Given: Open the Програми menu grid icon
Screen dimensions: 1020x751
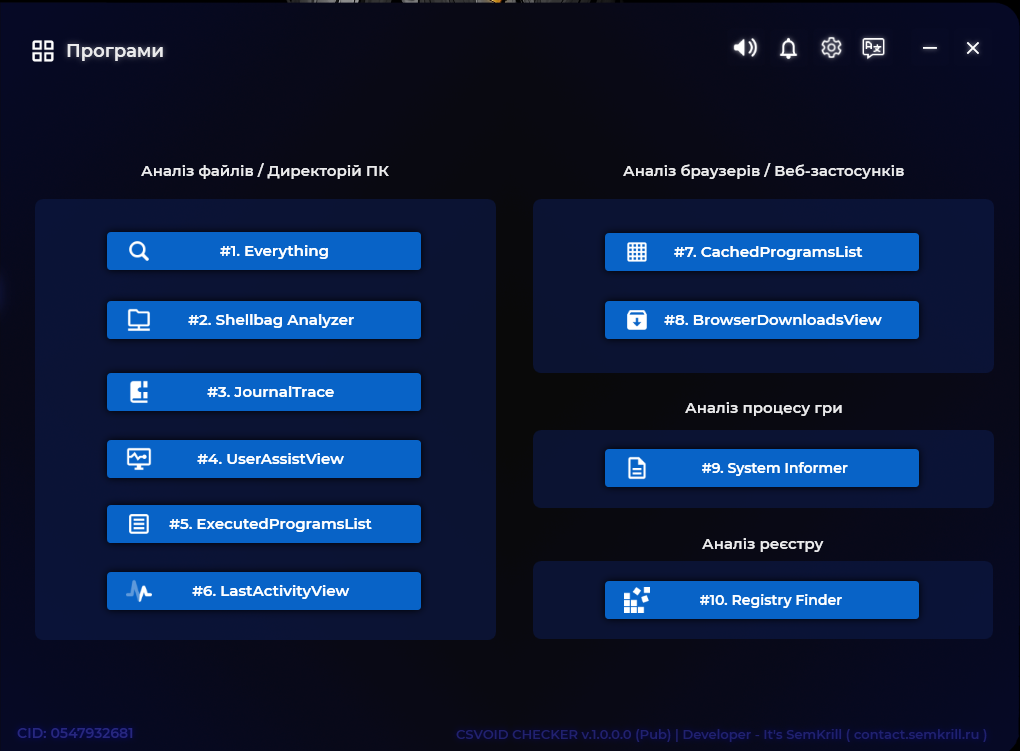Looking at the screenshot, I should click(x=43, y=51).
